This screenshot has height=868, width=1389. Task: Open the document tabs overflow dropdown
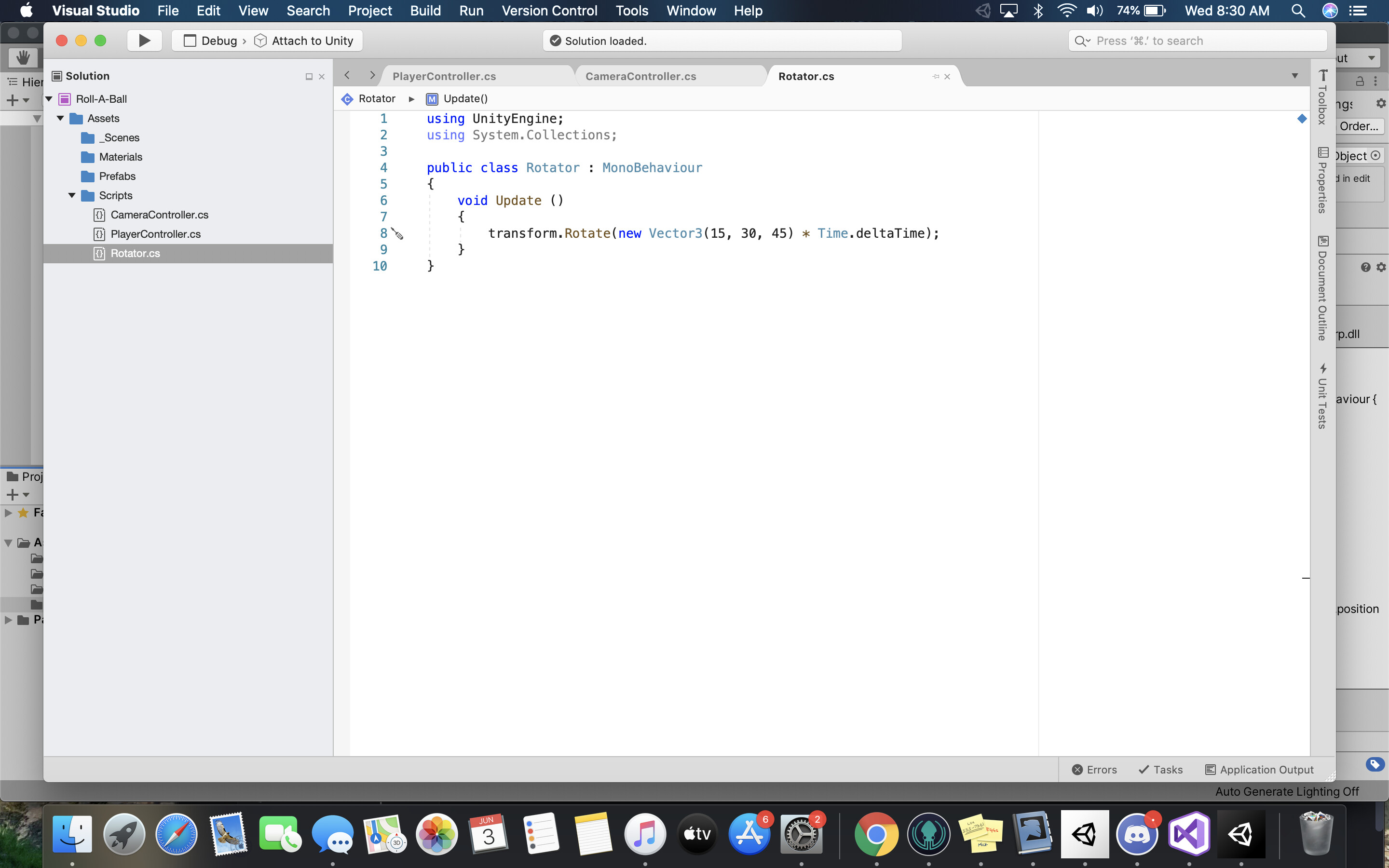[1295, 75]
